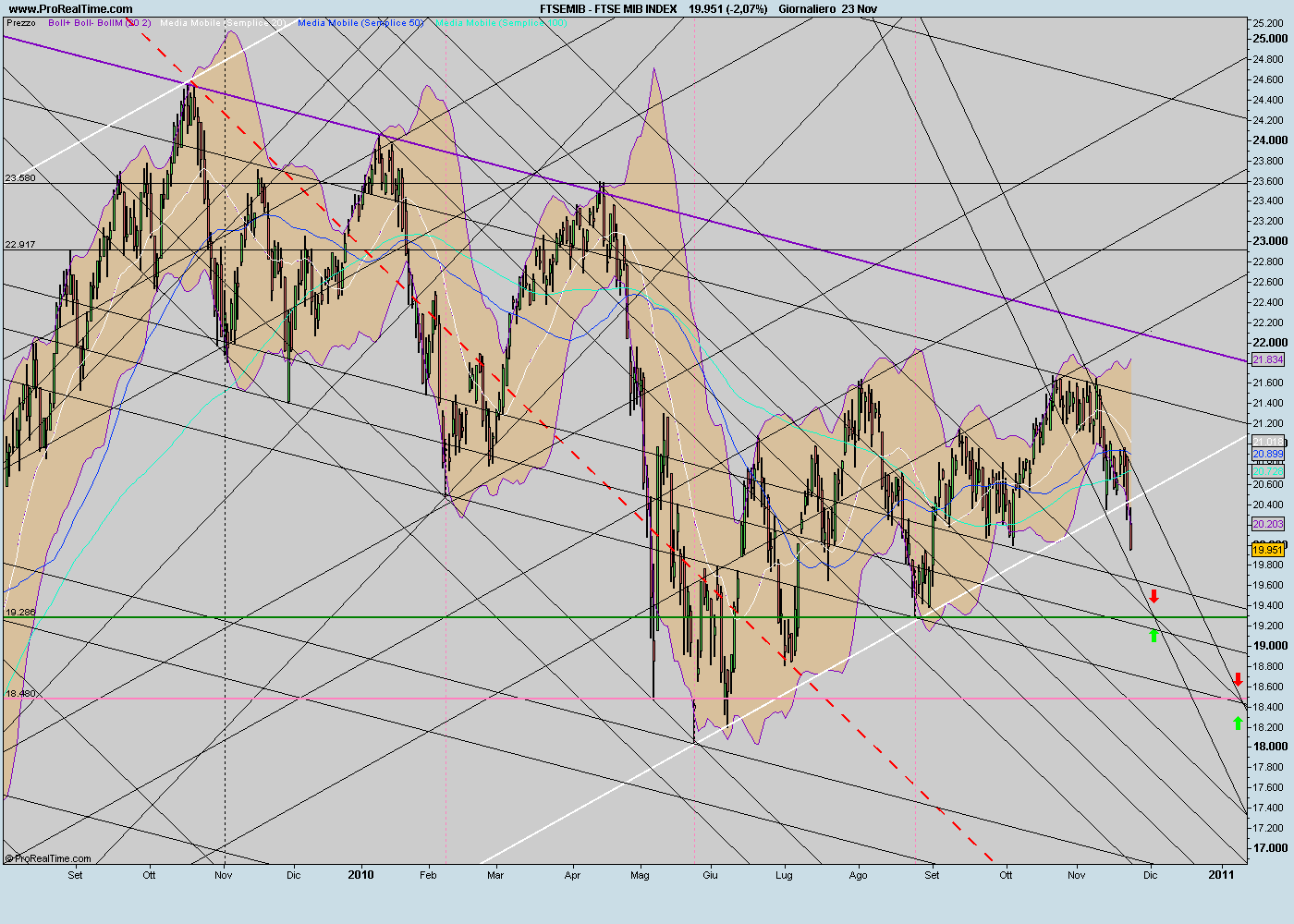Click the 17.000 price axis label

tap(1270, 848)
